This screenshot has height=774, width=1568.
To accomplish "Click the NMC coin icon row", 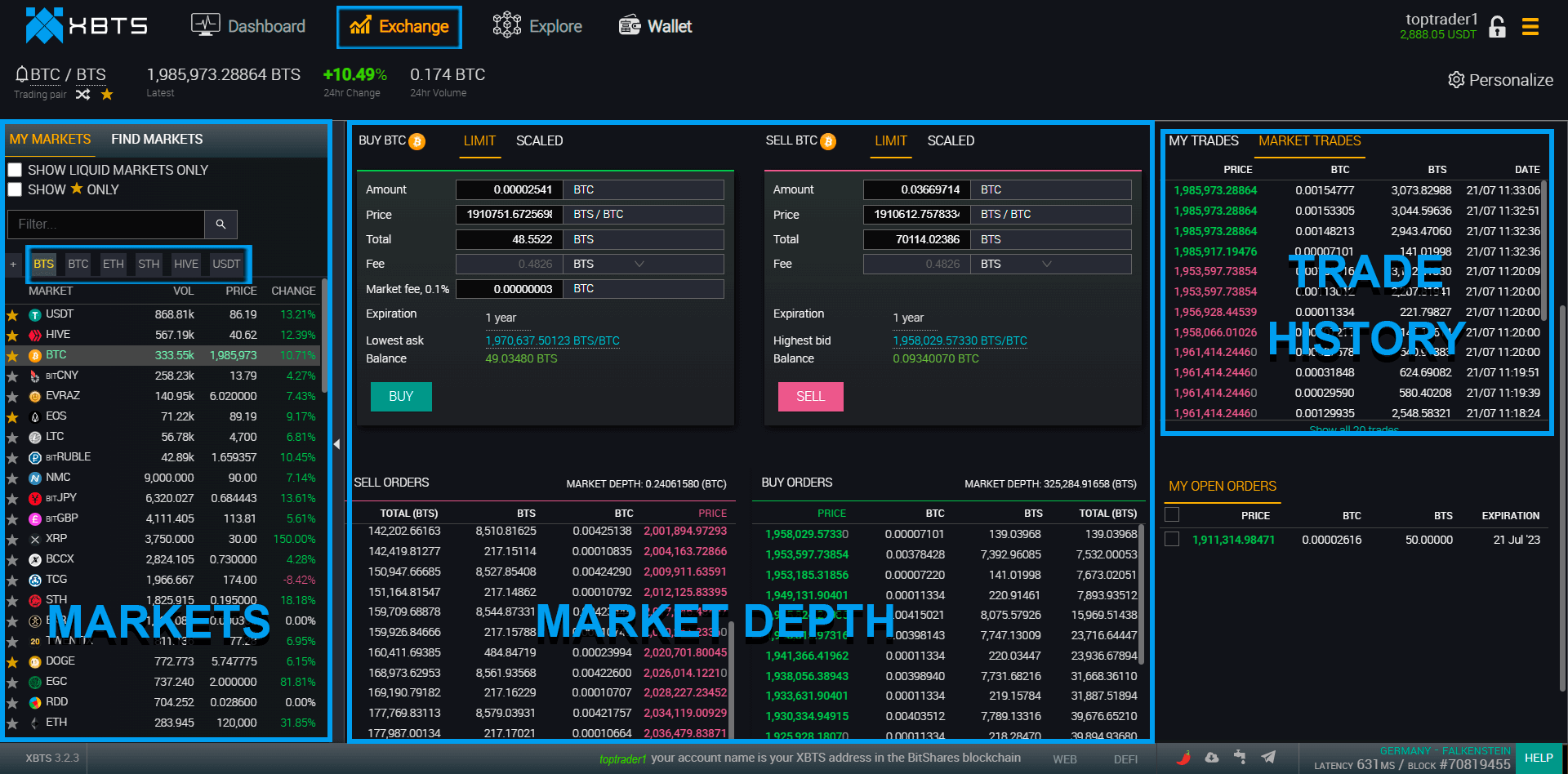I will (35, 478).
